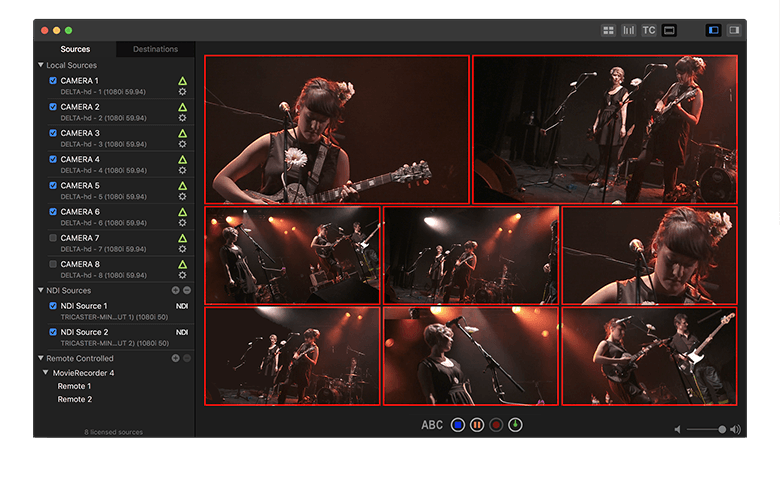Image resolution: width=780 pixels, height=485 pixels.
Task: Enable the CAMERA 7 checkbox
Action: click(53, 238)
